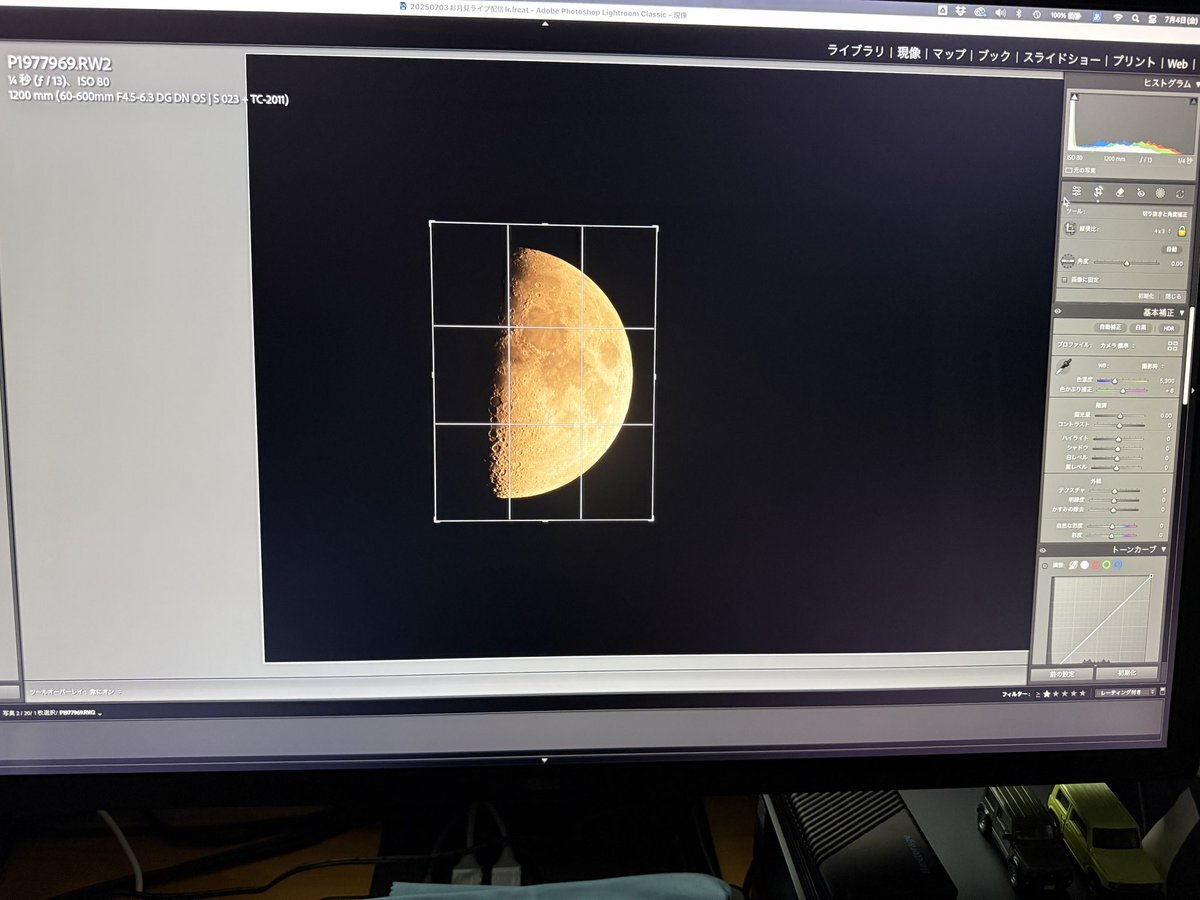Click the HDR button

pyautogui.click(x=1168, y=328)
